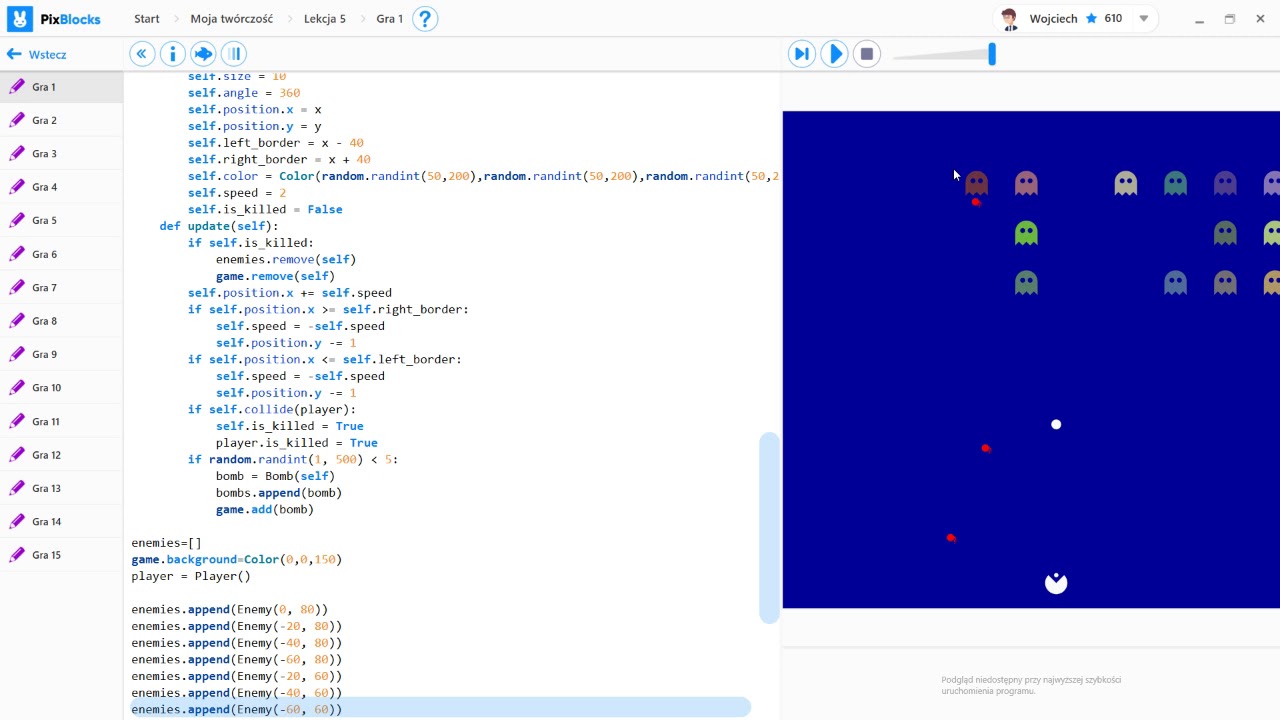Select Gra 12 in the sidebar
1280x720 pixels.
point(61,455)
